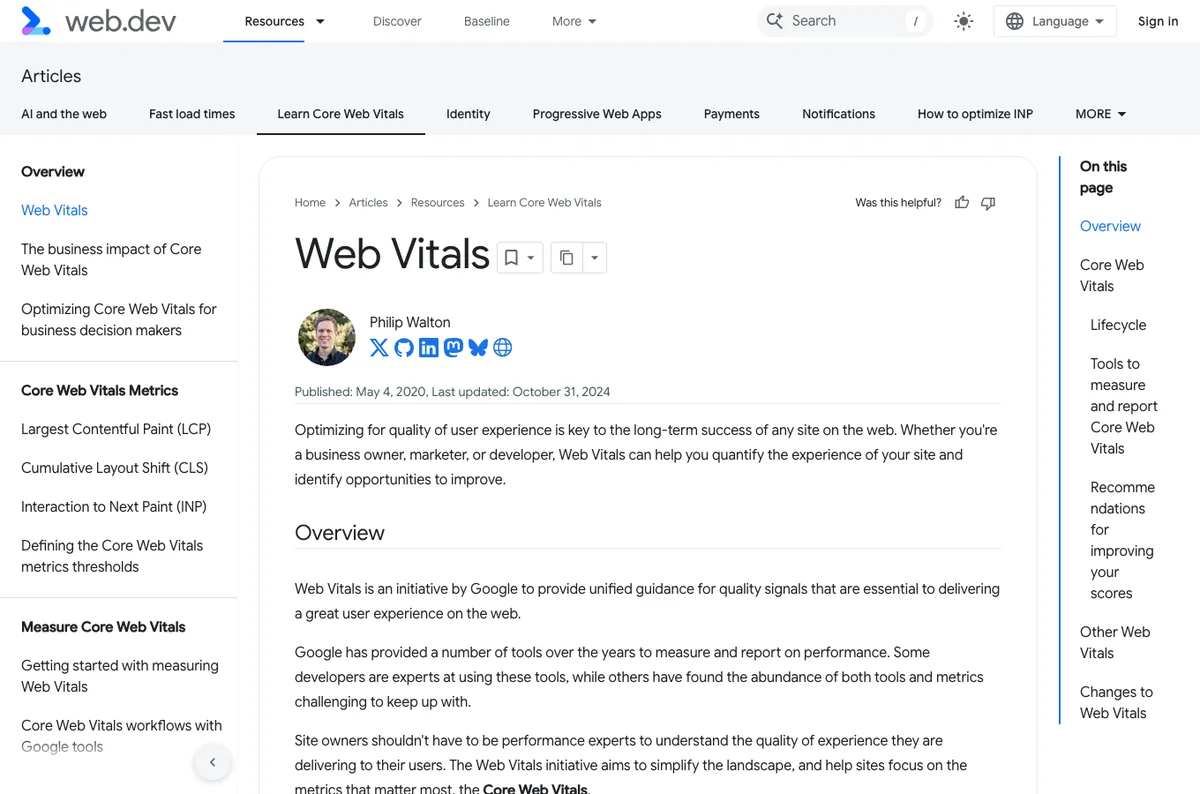Click the globe icon in Language button
The image size is (1200, 794).
(1014, 21)
